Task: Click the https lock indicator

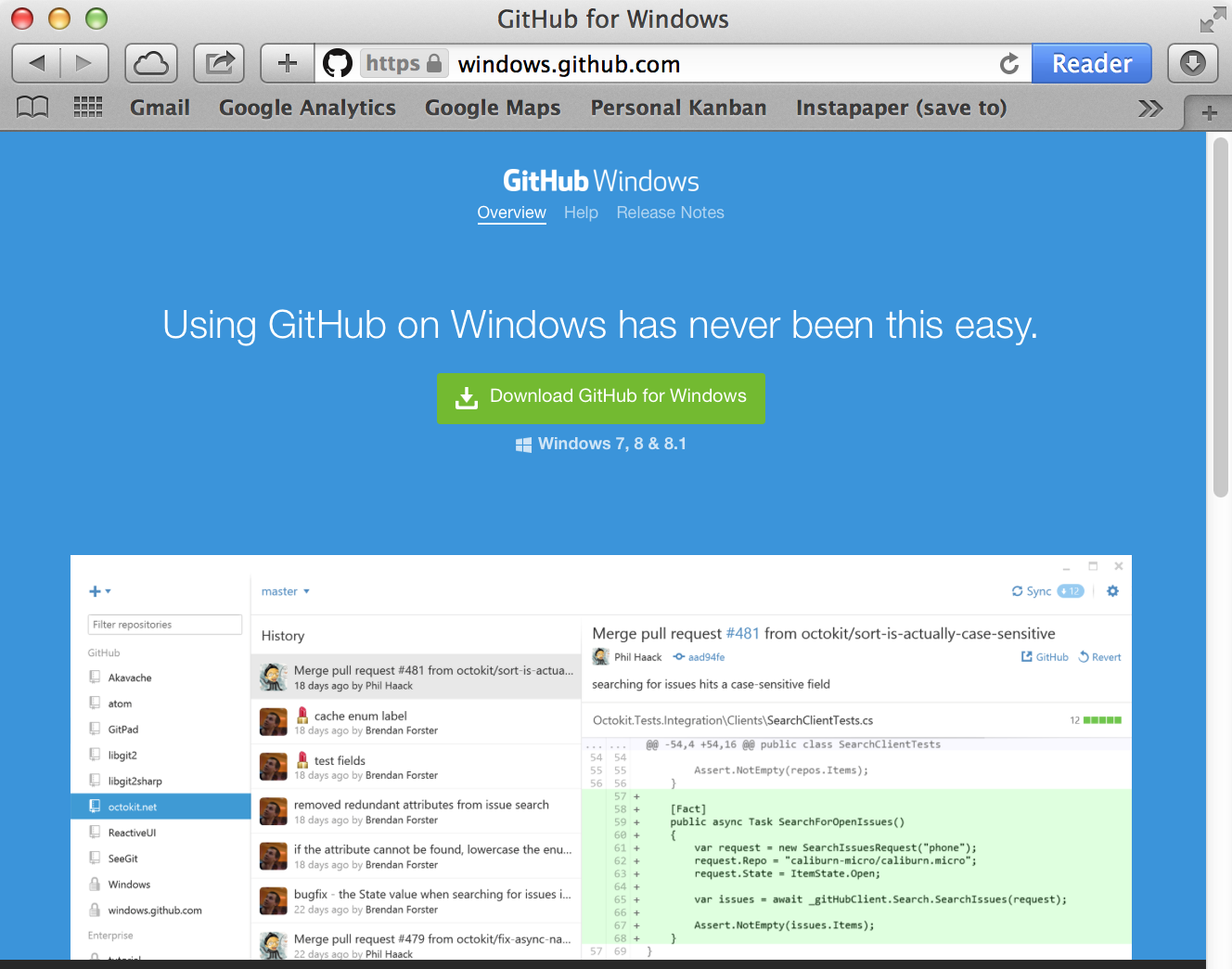Action: [404, 63]
